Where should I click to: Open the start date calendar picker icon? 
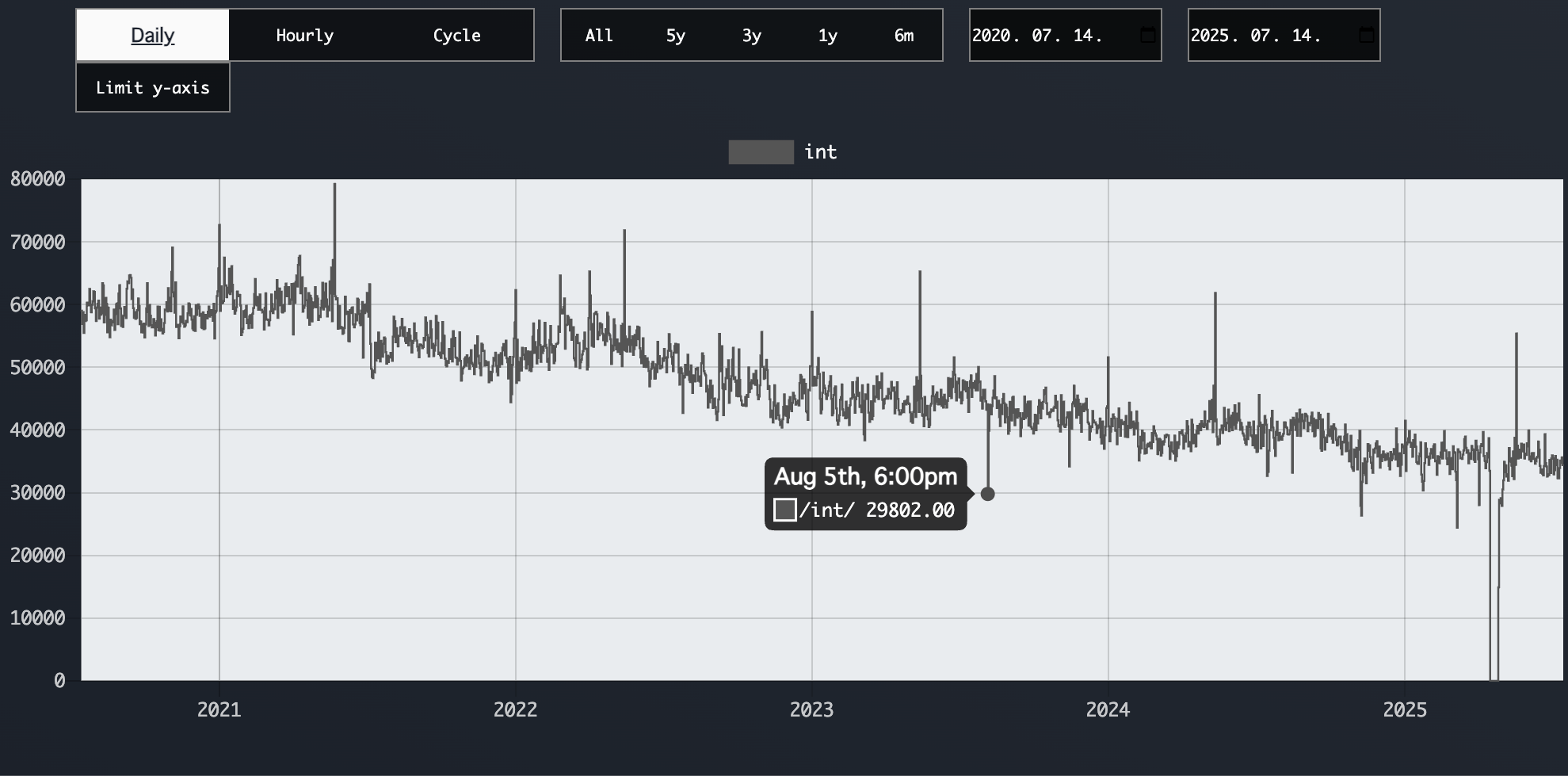[1147, 35]
